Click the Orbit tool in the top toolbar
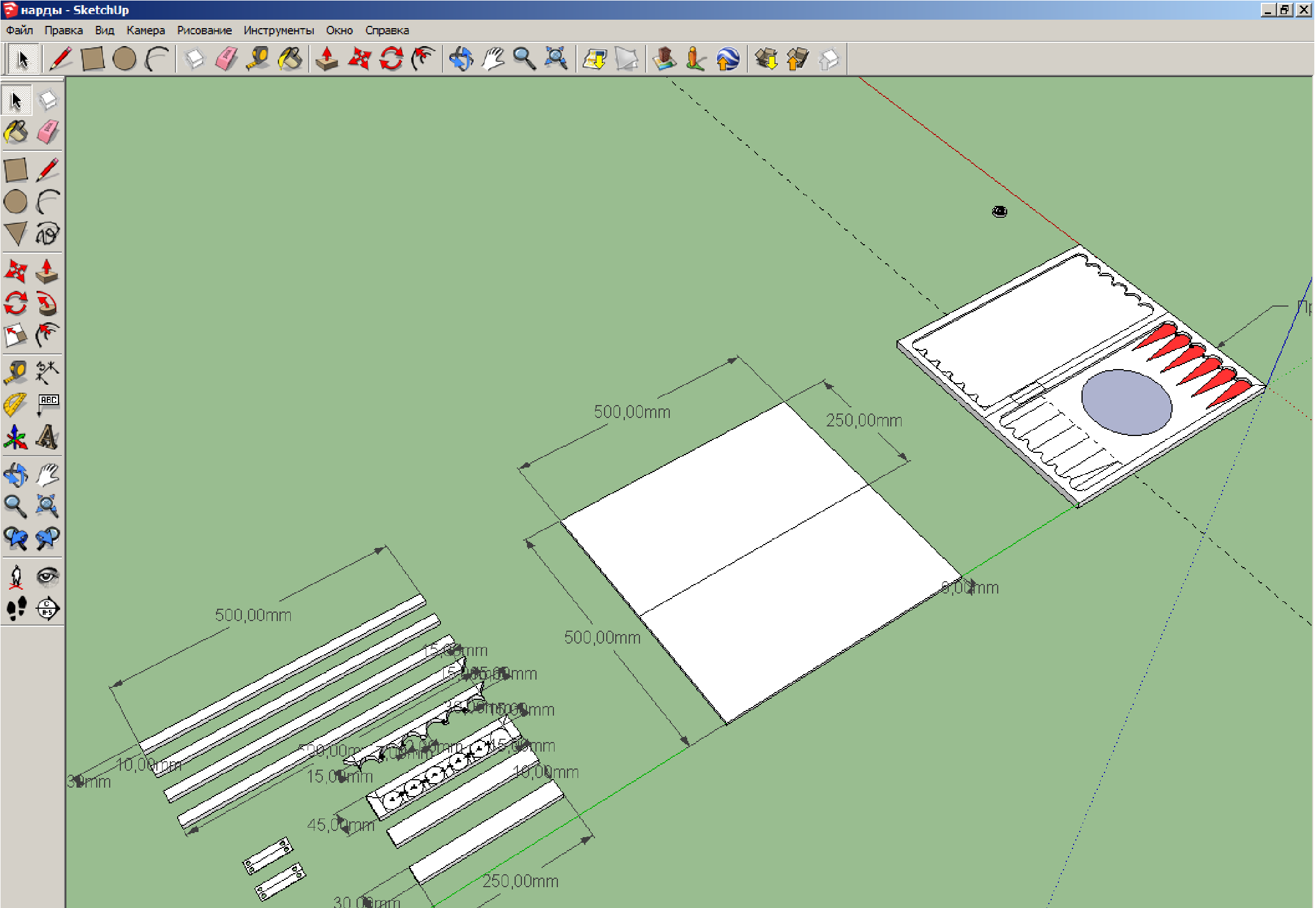 point(461,59)
